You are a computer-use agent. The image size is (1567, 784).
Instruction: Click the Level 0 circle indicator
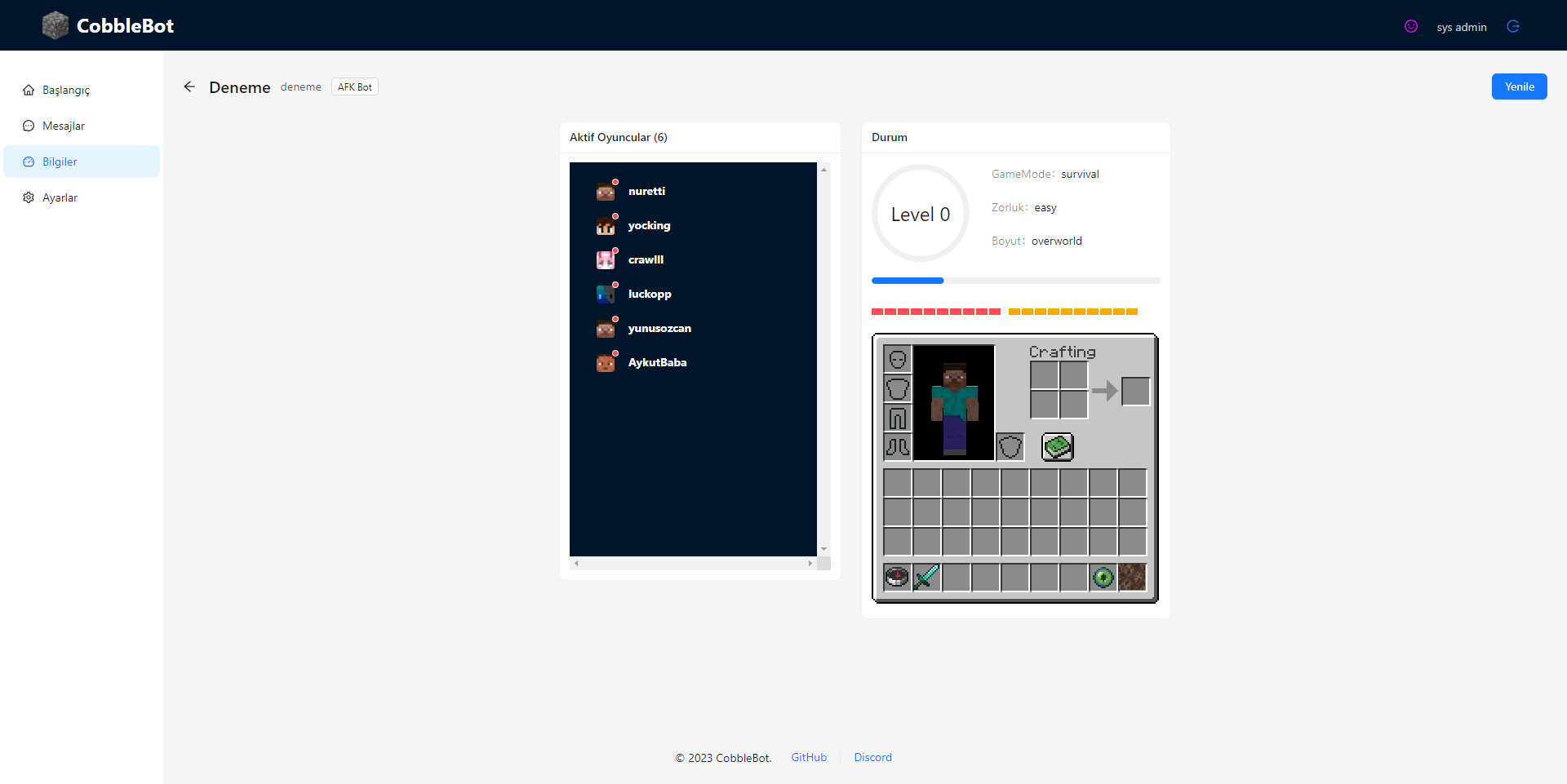921,214
